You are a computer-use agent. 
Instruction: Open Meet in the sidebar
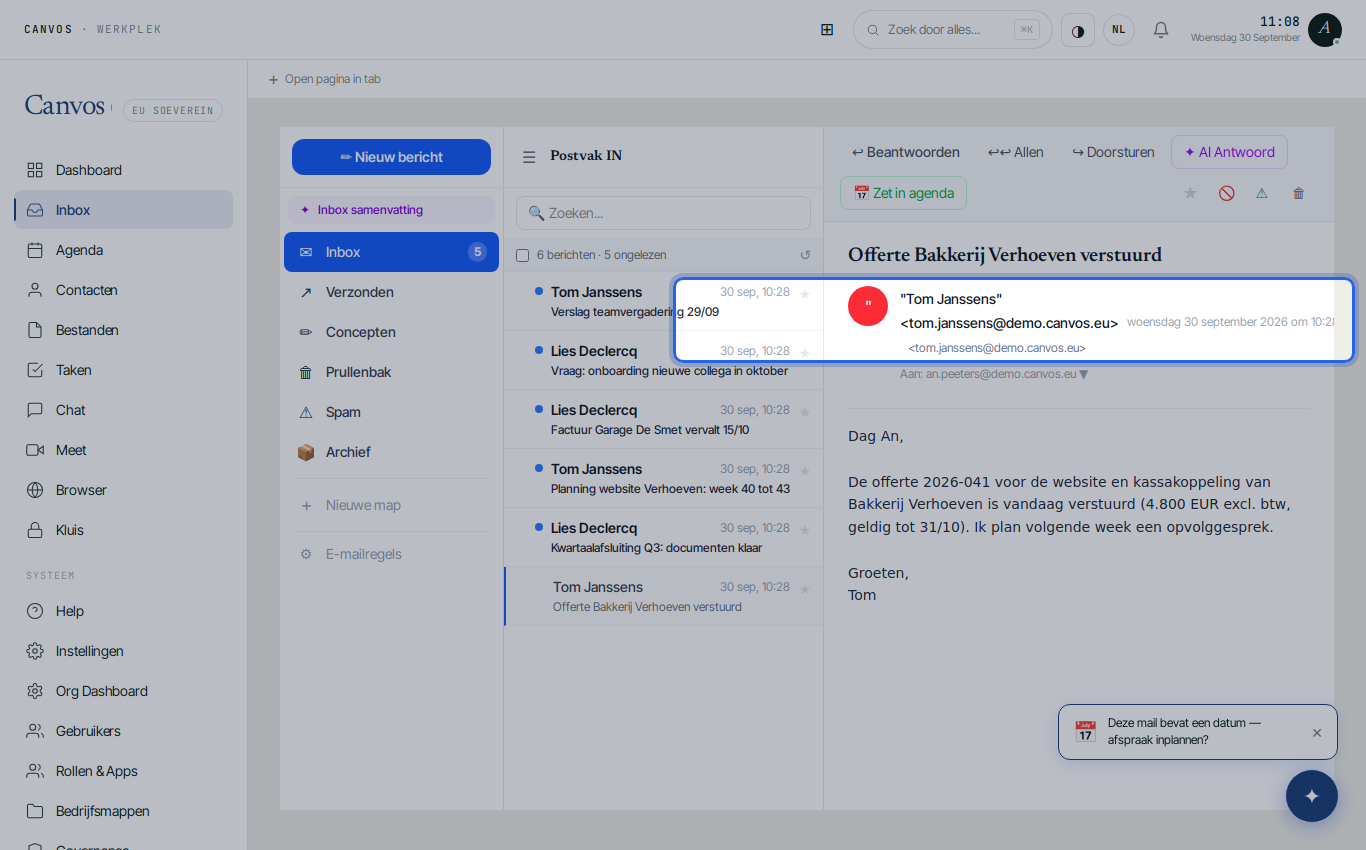(x=123, y=450)
